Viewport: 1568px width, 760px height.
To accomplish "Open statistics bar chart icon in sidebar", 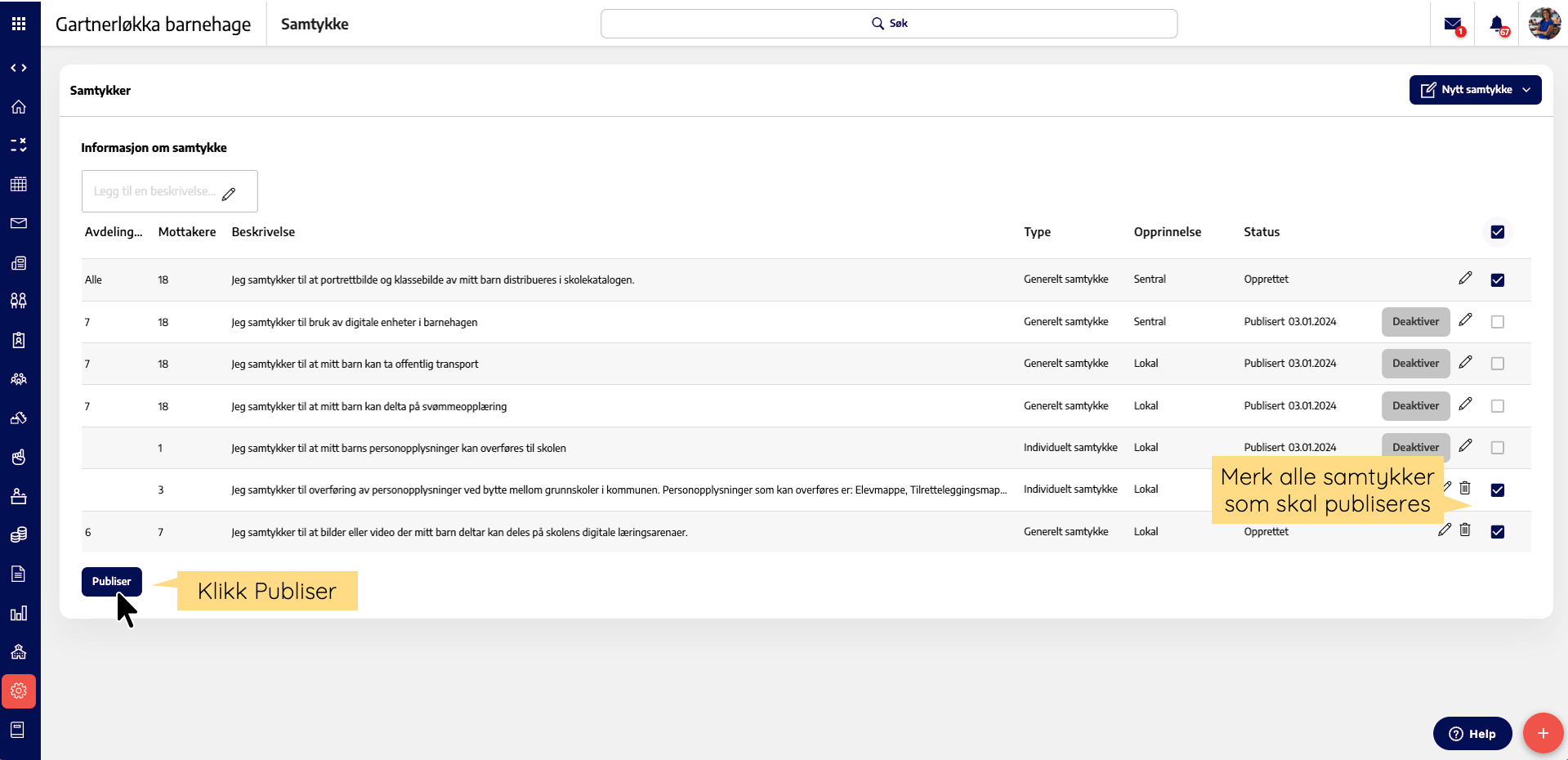I will (x=19, y=614).
